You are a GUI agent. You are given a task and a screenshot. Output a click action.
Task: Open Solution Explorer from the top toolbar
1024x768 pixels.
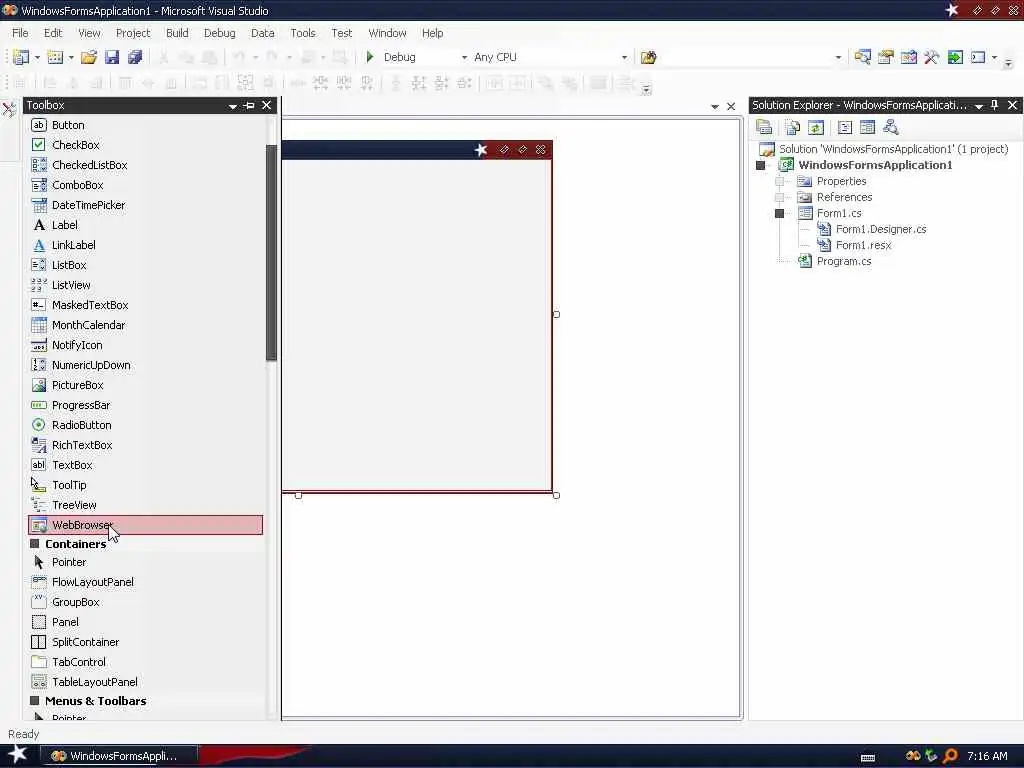tap(863, 57)
